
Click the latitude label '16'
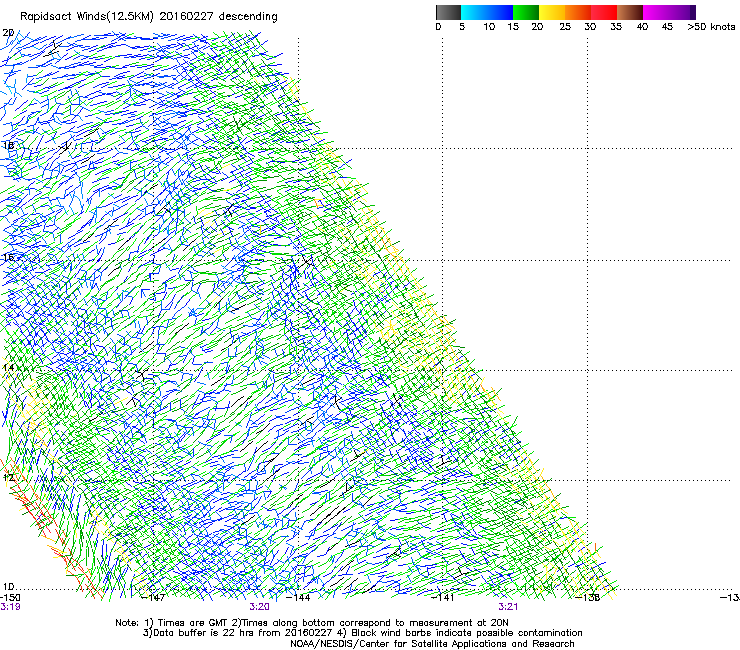[x=8, y=257]
